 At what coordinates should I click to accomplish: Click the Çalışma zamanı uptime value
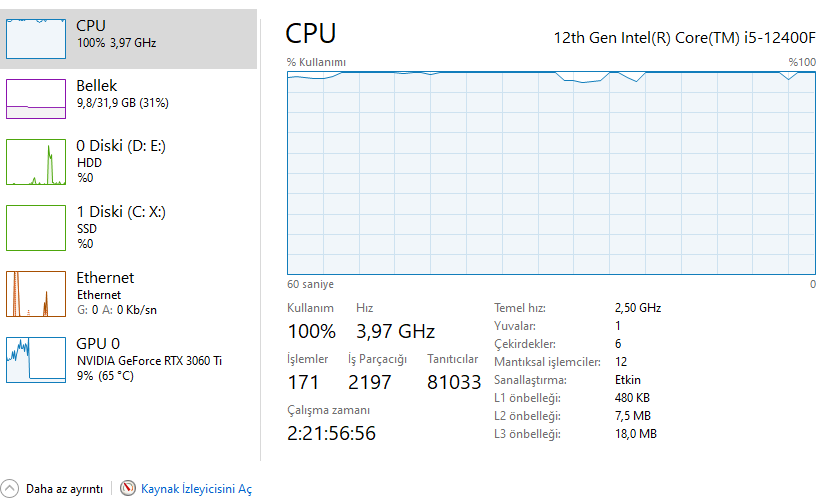[331, 433]
